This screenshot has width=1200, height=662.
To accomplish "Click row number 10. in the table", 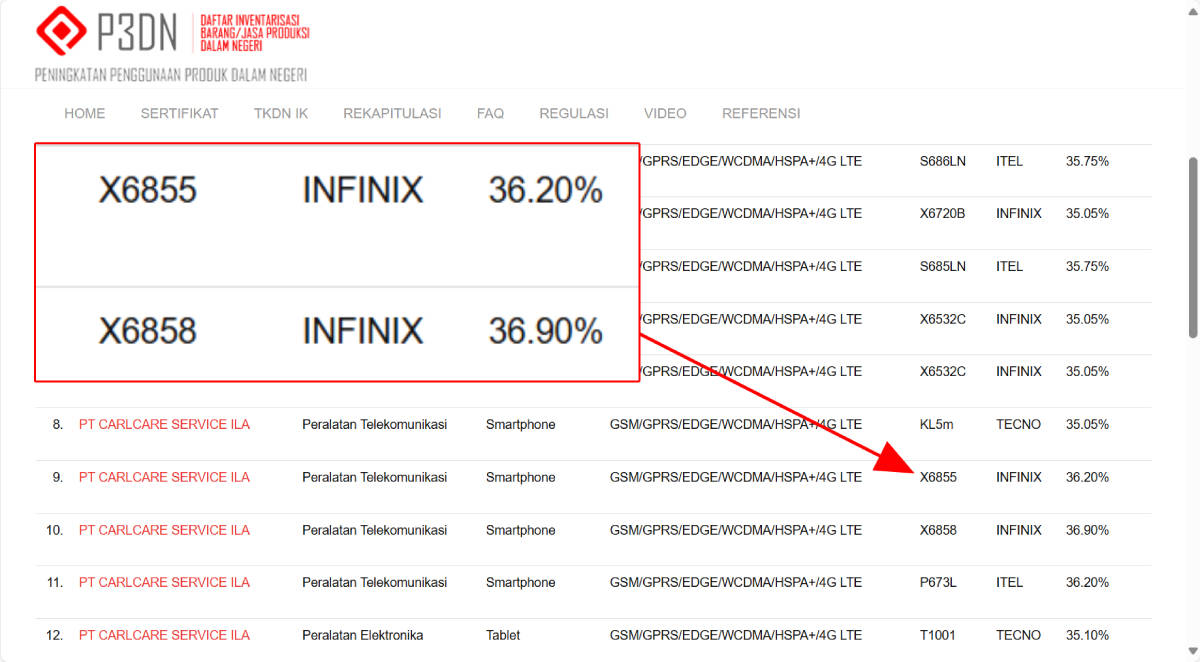I will (x=54, y=530).
